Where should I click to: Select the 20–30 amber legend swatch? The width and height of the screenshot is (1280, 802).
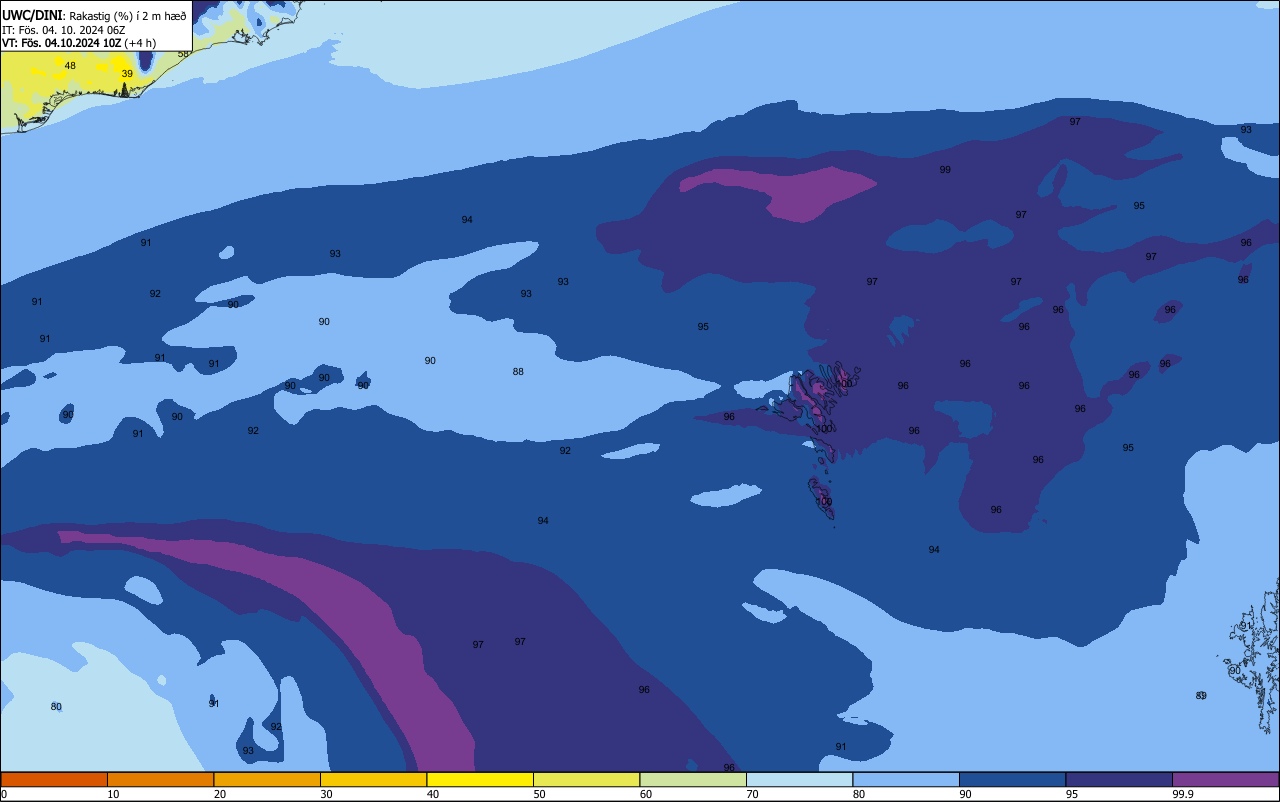267,779
